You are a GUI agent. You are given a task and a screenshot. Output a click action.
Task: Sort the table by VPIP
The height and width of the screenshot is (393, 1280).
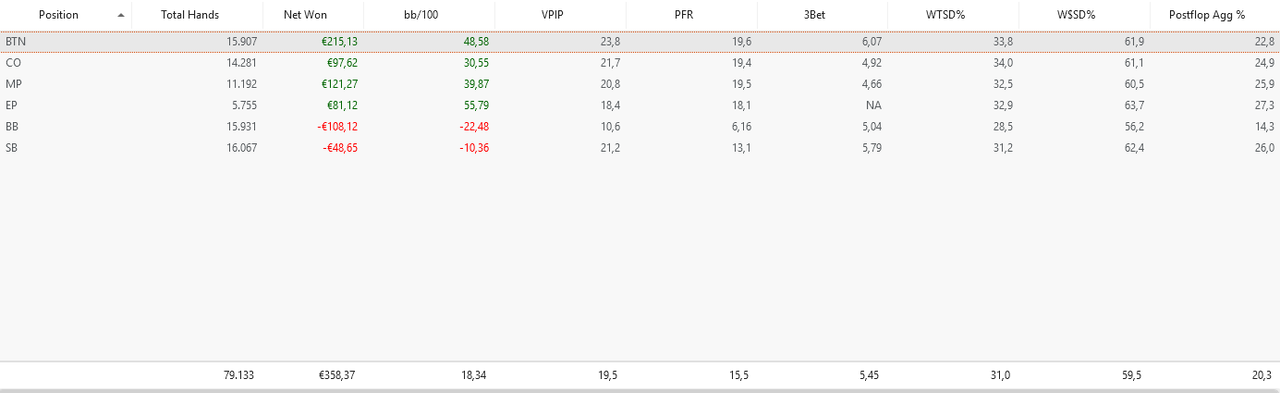click(x=553, y=15)
